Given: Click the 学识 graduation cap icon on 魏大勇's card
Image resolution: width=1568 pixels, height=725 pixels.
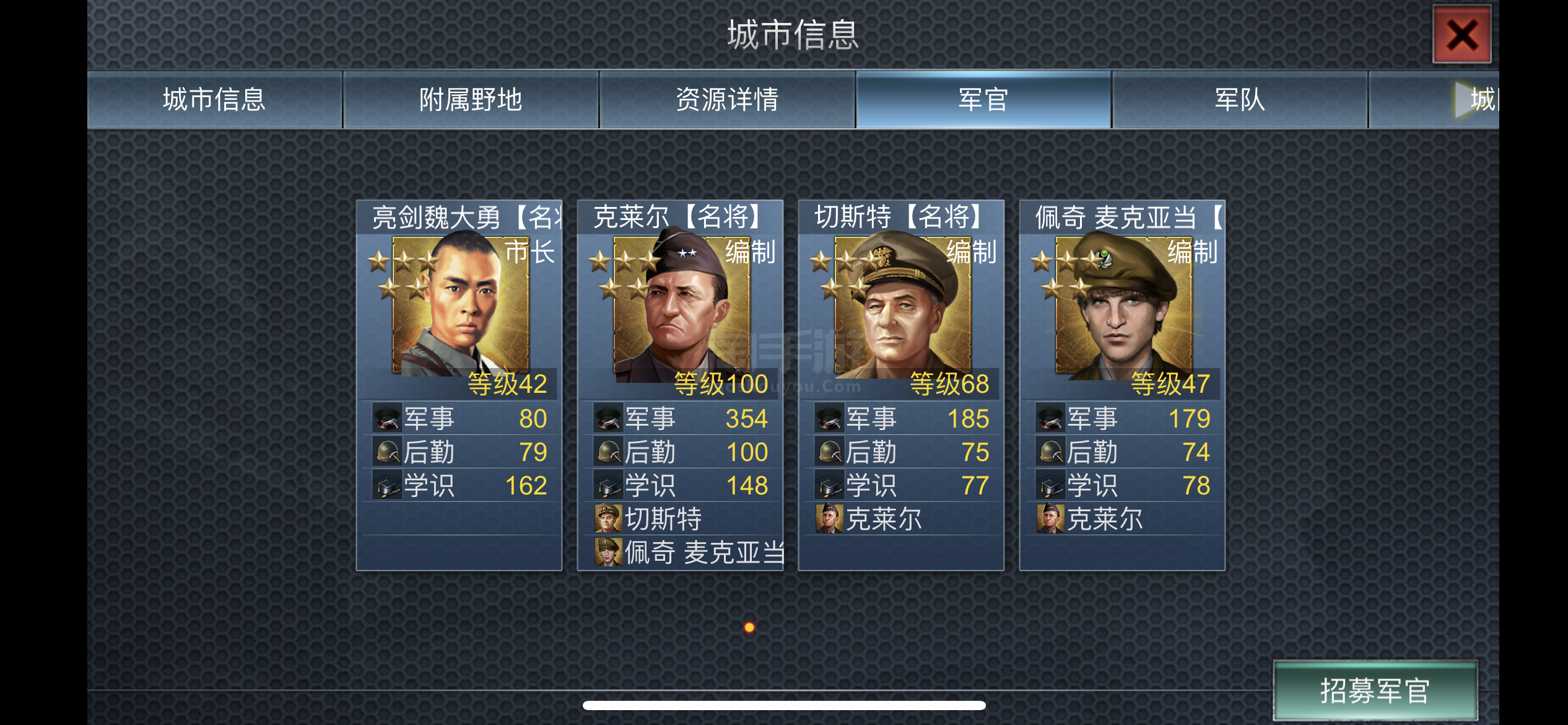Looking at the screenshot, I should (387, 485).
